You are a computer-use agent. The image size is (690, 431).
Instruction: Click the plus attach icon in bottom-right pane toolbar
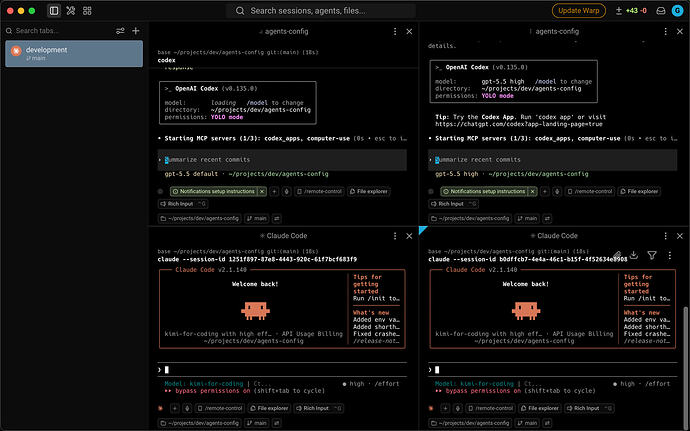445,408
